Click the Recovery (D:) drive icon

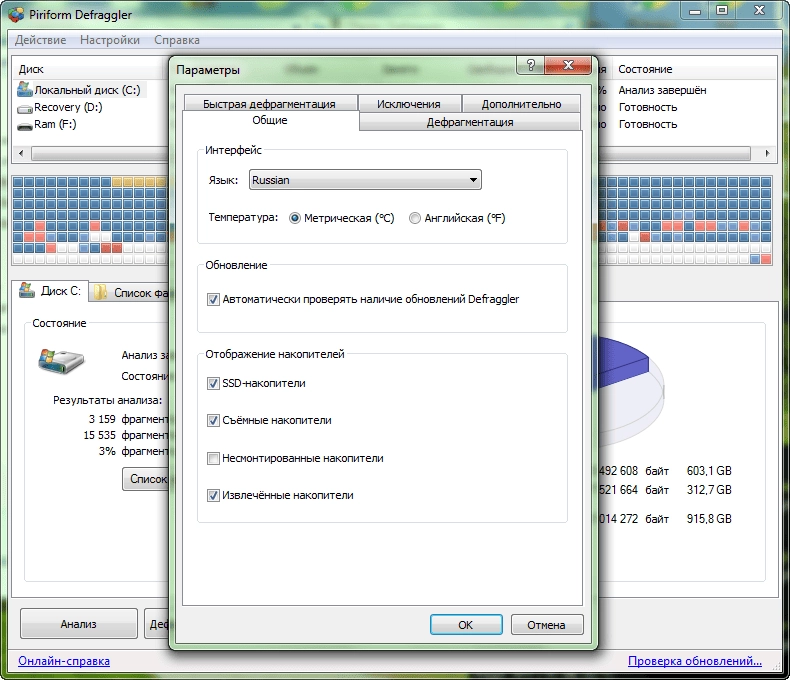pos(25,108)
